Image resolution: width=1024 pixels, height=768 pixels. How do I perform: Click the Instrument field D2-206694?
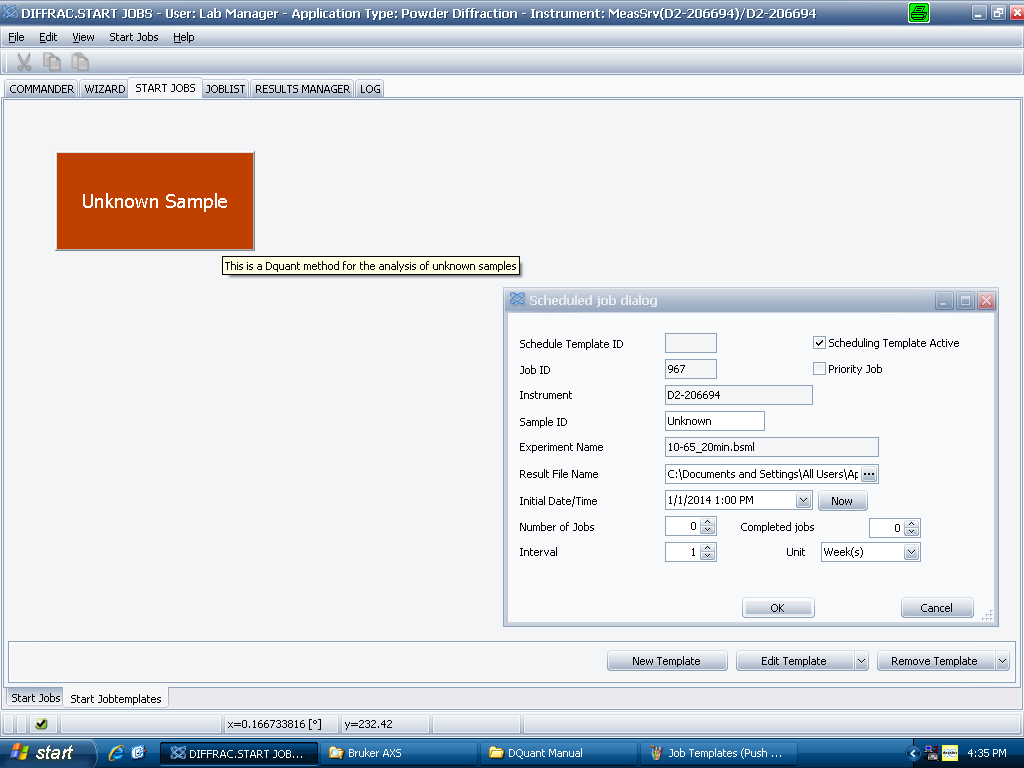coord(739,395)
